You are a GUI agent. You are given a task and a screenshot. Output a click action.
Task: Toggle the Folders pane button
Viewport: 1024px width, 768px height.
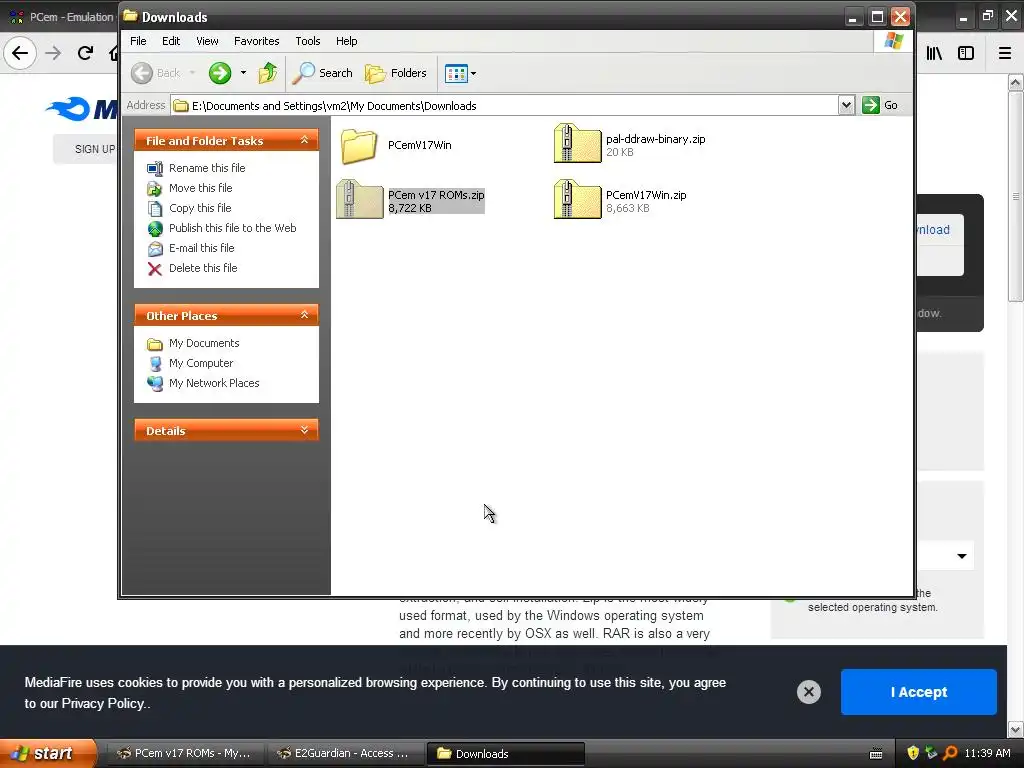396,73
